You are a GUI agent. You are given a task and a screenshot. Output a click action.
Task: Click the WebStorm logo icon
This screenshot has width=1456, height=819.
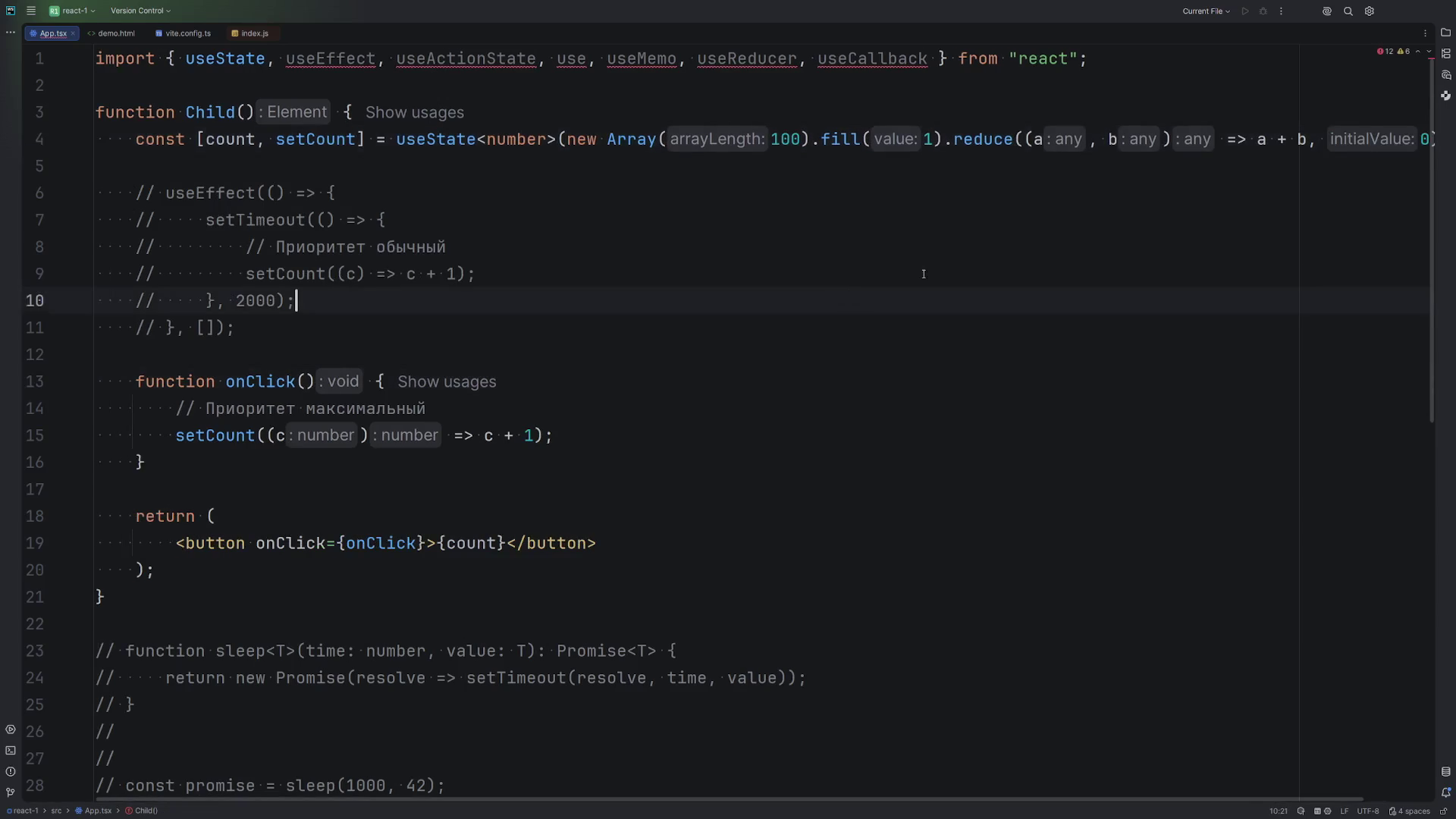tap(11, 11)
